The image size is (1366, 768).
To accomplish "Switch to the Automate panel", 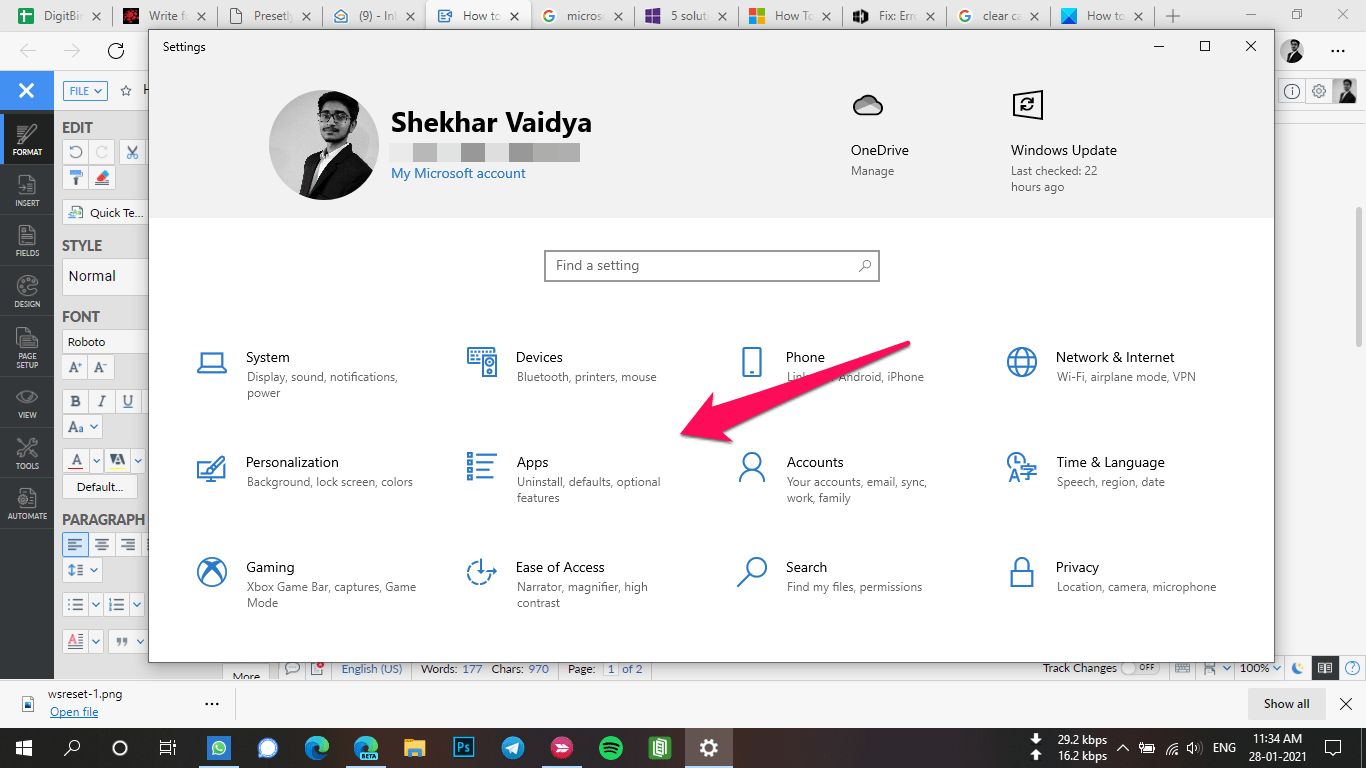I will pyautogui.click(x=27, y=504).
